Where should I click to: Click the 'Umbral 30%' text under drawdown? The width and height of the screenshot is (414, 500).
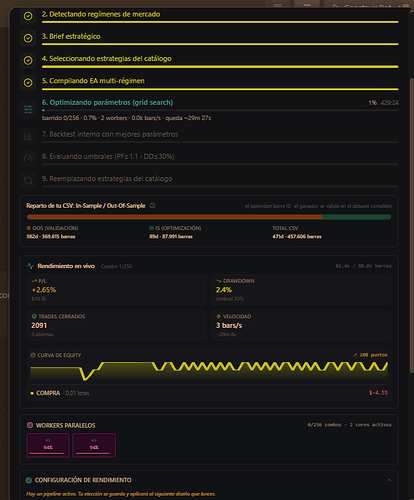(x=230, y=299)
